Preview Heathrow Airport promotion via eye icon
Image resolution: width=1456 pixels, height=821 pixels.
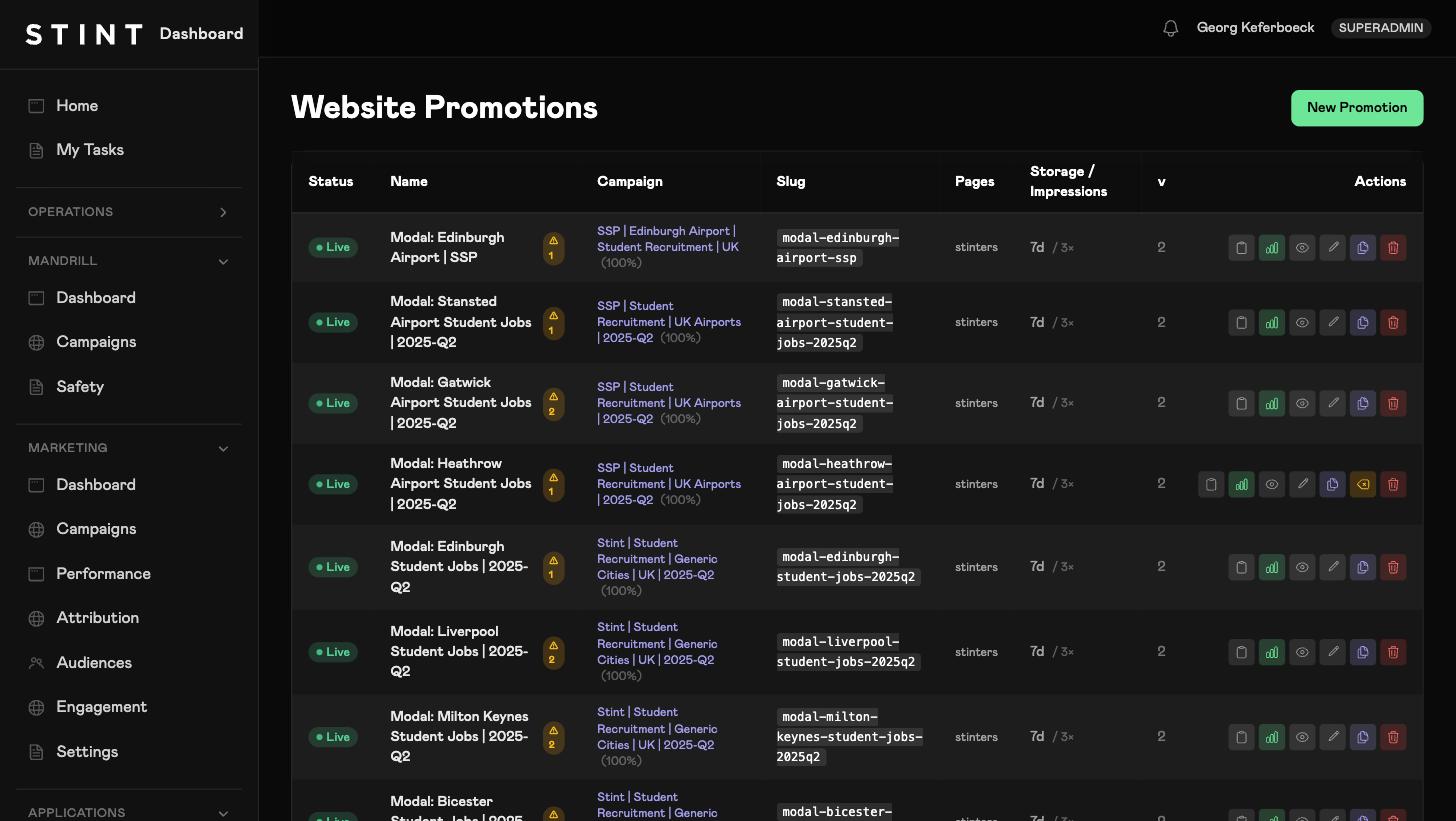click(1272, 485)
